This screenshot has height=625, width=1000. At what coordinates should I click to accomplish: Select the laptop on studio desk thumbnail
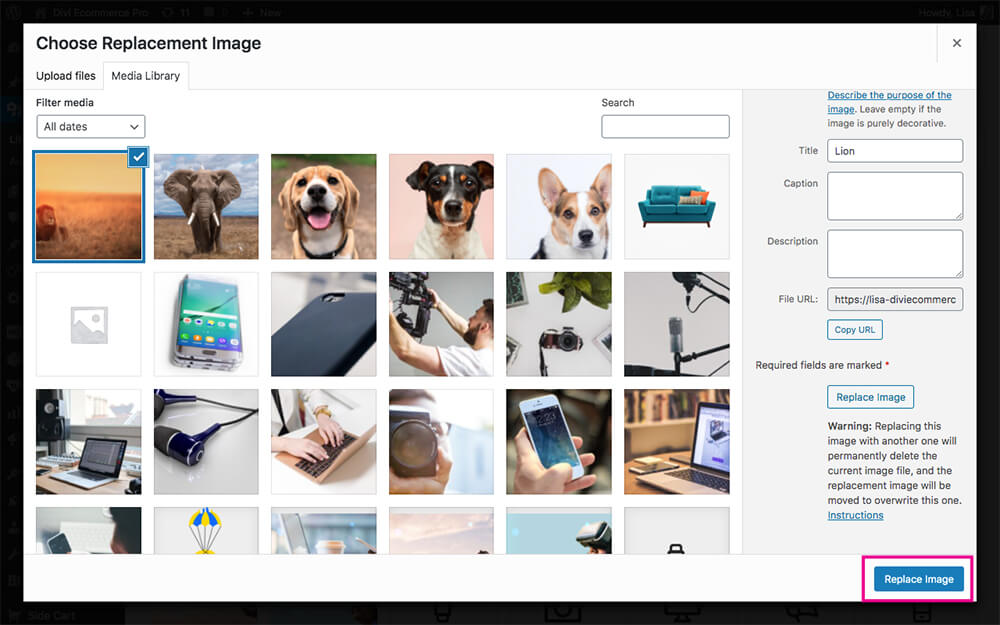(89, 442)
